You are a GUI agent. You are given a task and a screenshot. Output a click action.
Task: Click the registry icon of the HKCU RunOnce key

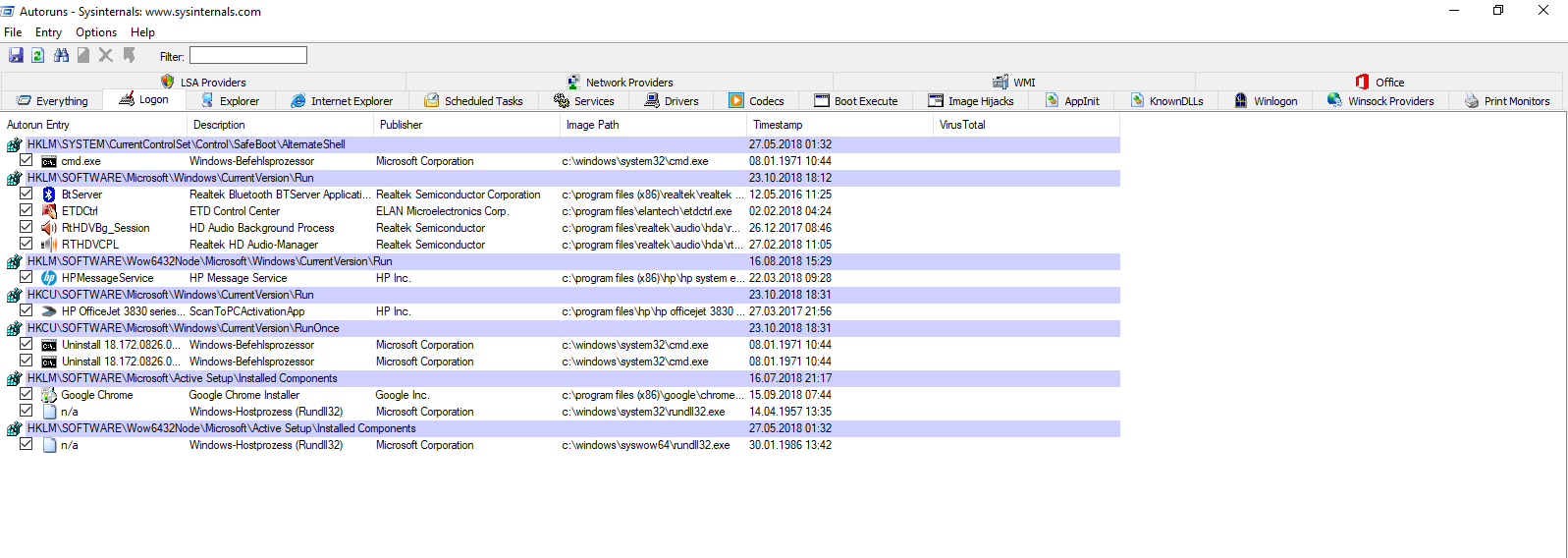pos(15,328)
